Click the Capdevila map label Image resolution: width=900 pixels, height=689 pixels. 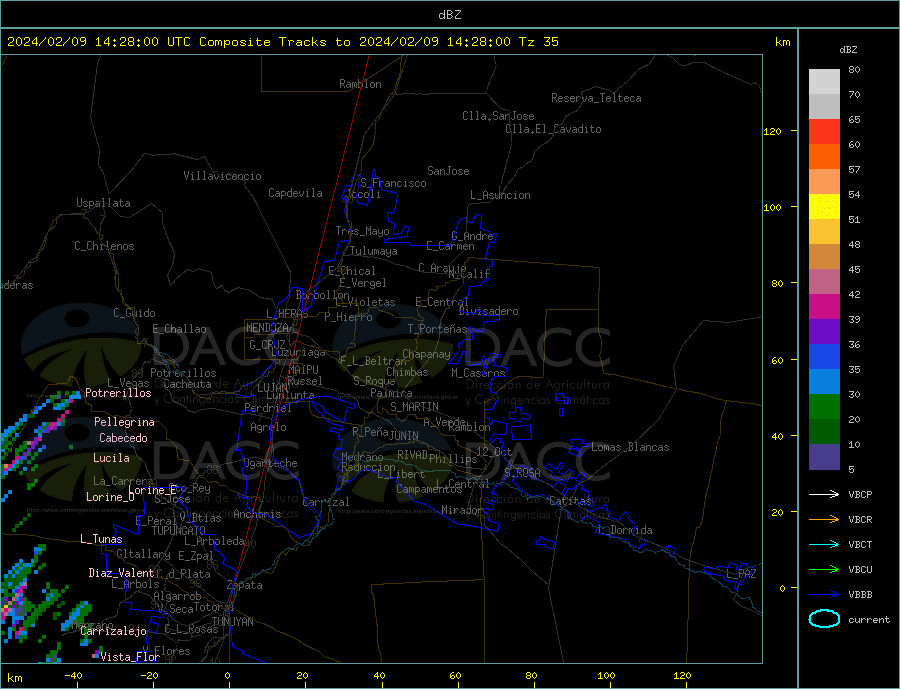pyautogui.click(x=295, y=193)
